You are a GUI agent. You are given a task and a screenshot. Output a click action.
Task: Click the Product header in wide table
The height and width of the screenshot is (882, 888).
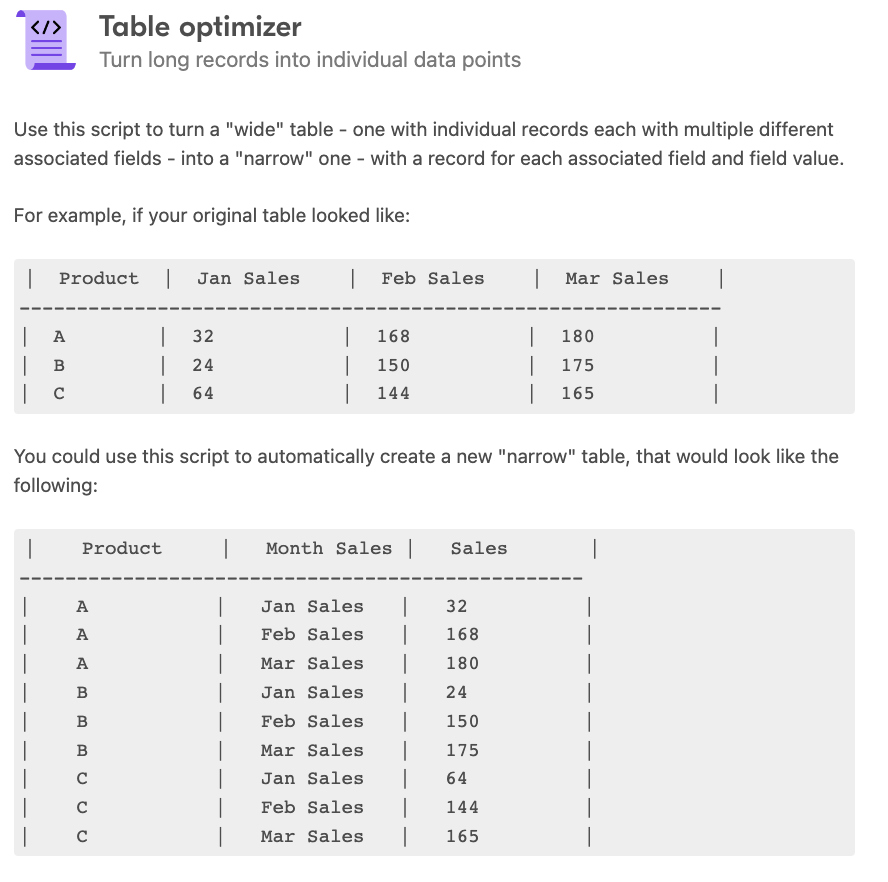click(x=99, y=278)
